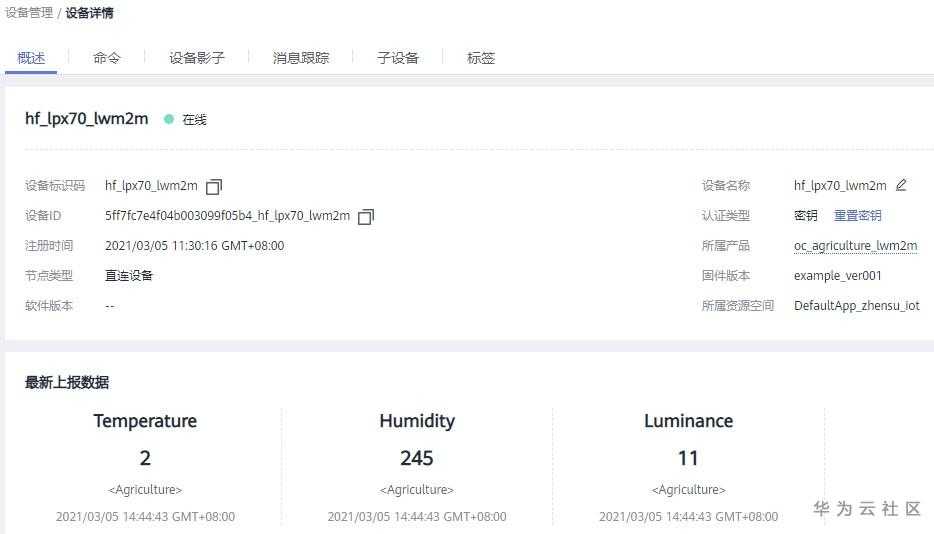Click the 重置密钥 link

[858, 215]
